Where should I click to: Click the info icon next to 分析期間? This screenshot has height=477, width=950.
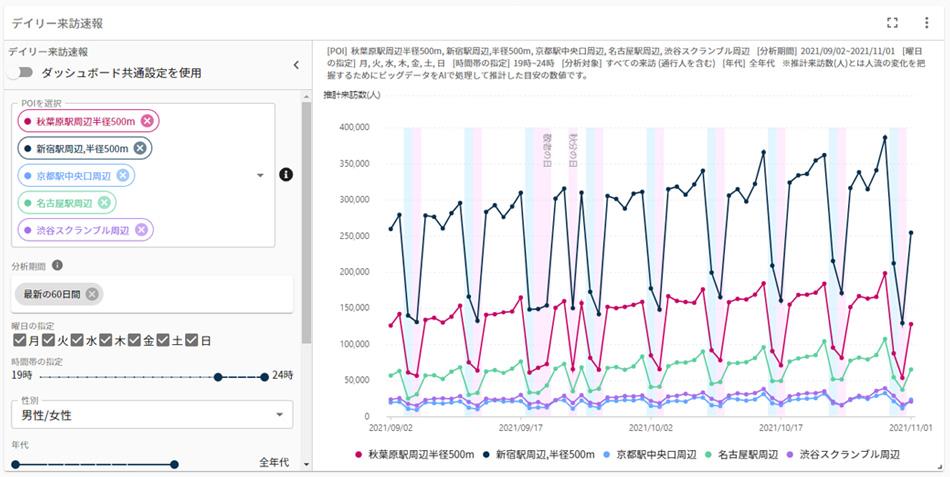57,266
